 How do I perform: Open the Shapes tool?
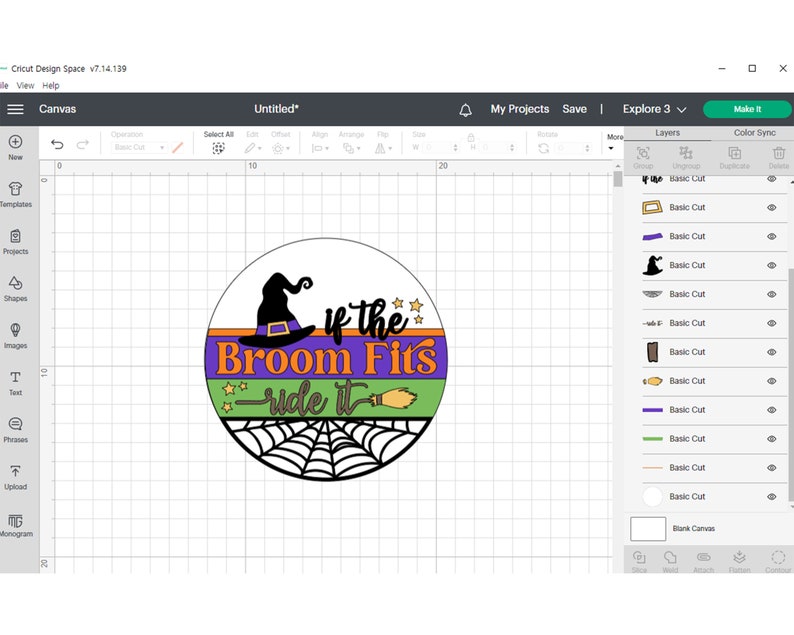[x=15, y=283]
